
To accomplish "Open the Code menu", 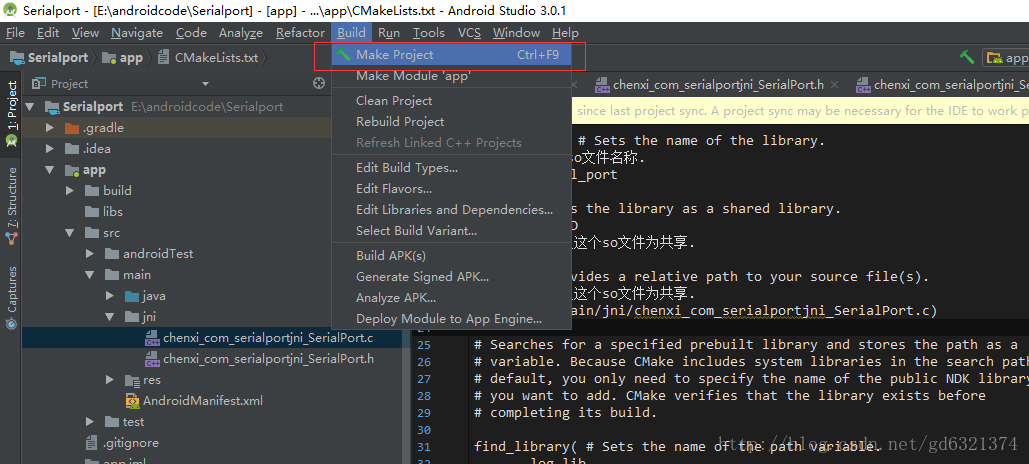I will click(x=192, y=33).
